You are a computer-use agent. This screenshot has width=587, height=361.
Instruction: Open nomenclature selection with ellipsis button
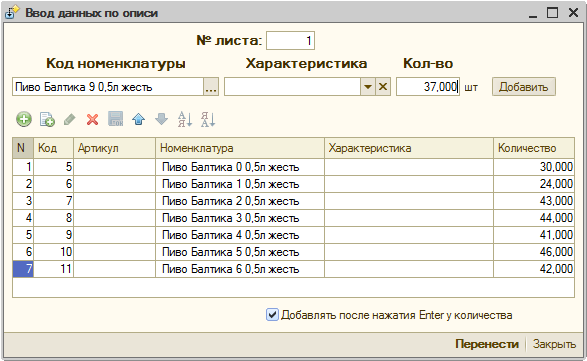(211, 87)
